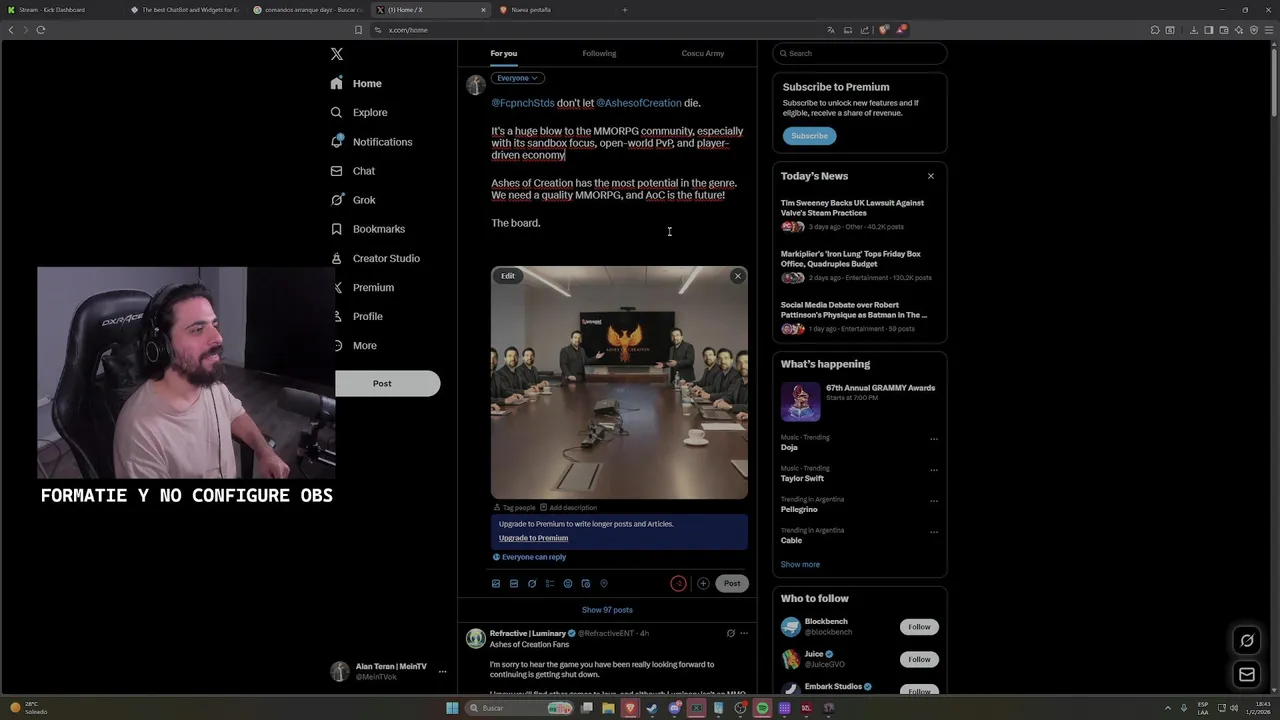Image resolution: width=1280 pixels, height=720 pixels.
Task: Switch to the Stream - Kick Dashboard tab
Action: (60, 10)
